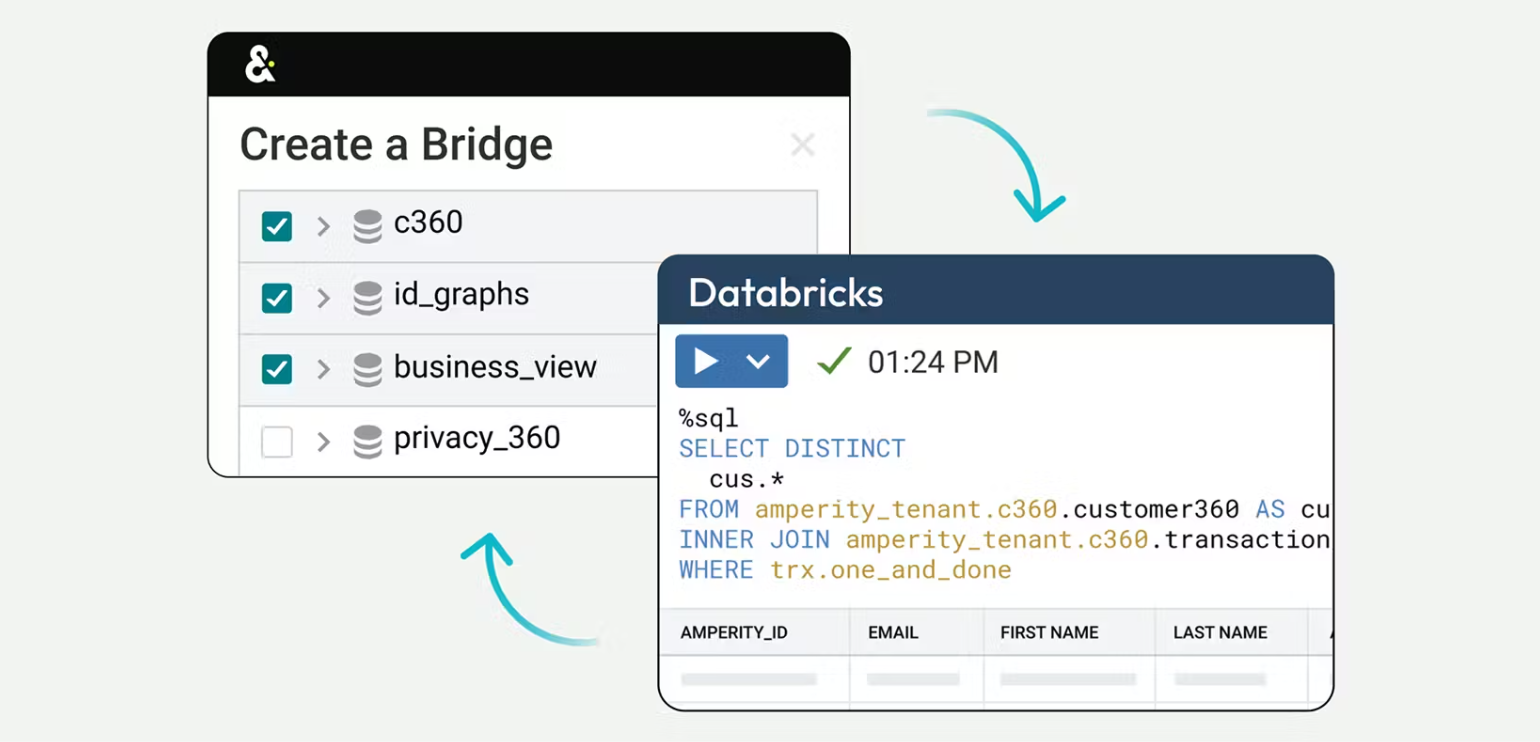Click the Databricks panel title
This screenshot has width=1540, height=742.
[x=786, y=293]
